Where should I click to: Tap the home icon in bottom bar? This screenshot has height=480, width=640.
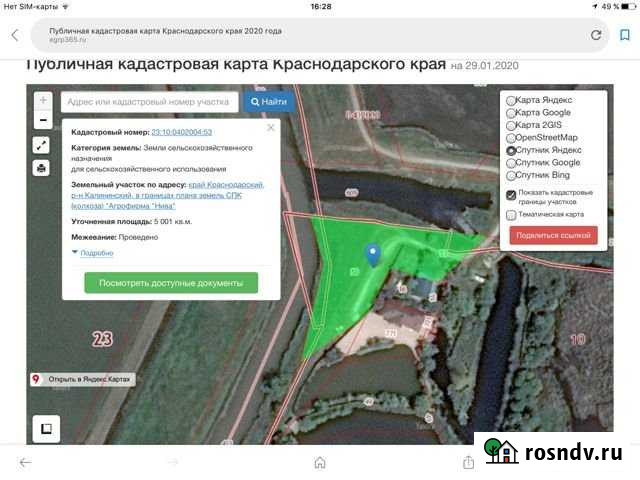point(320,462)
